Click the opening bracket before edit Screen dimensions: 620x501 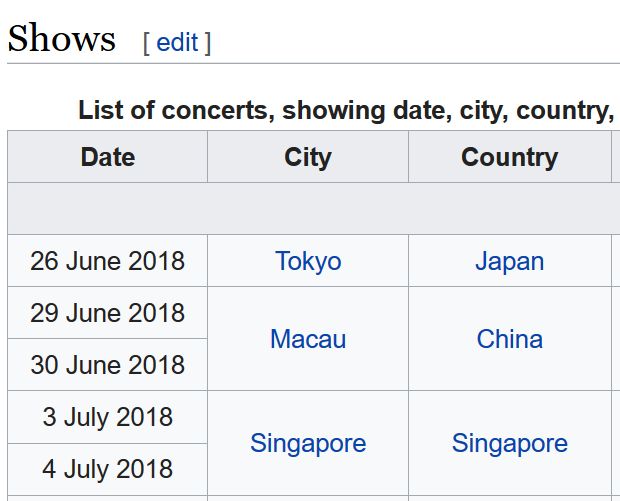pyautogui.click(x=146, y=43)
